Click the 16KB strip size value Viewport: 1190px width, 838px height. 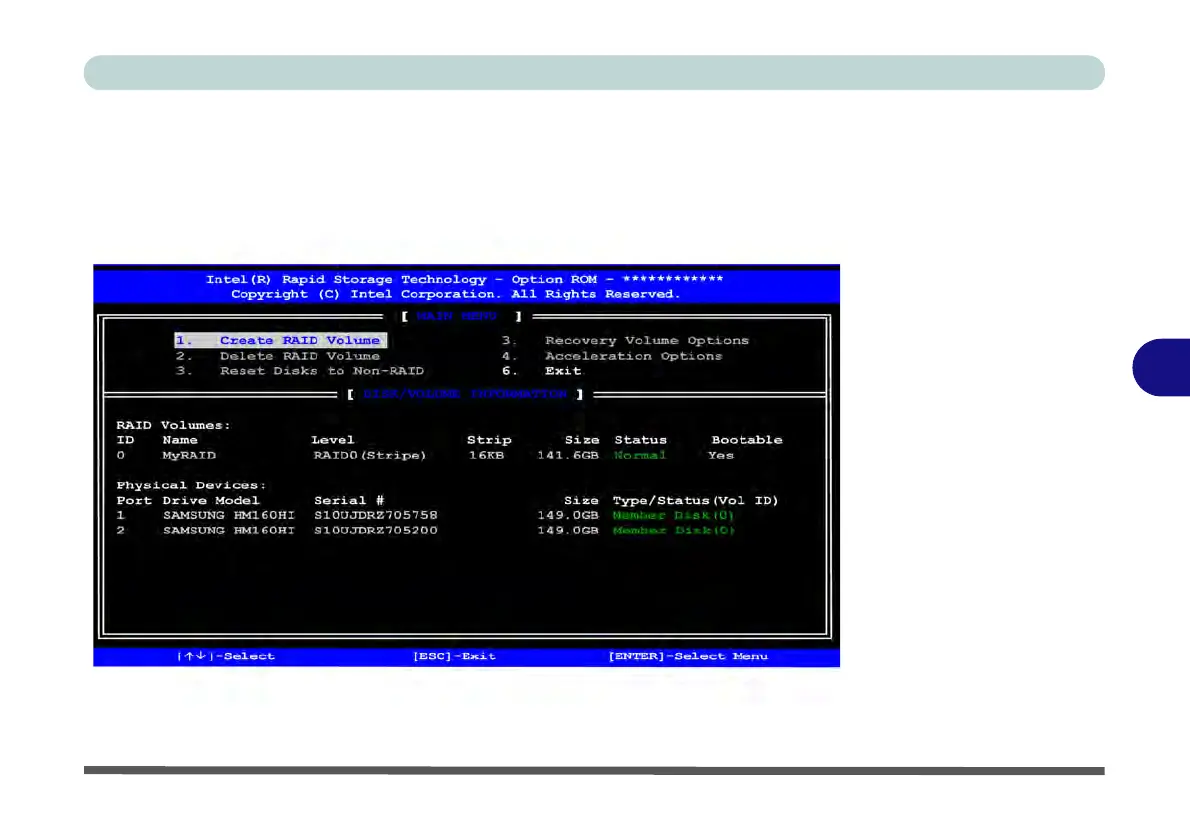pos(487,455)
